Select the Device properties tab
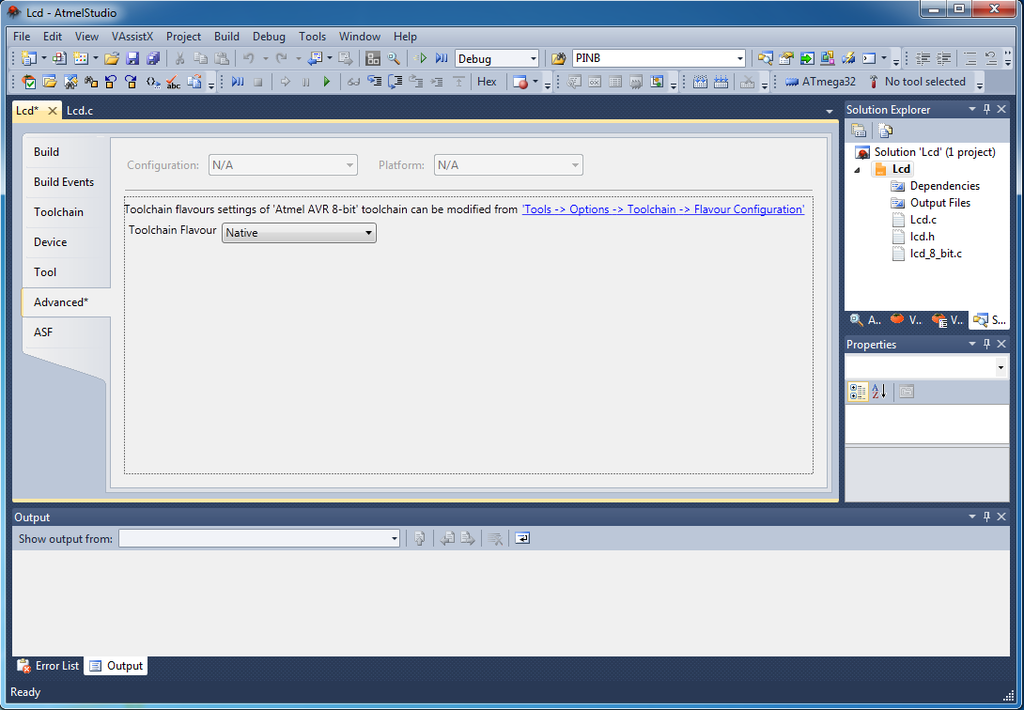1024x710 pixels. pyautogui.click(x=50, y=242)
